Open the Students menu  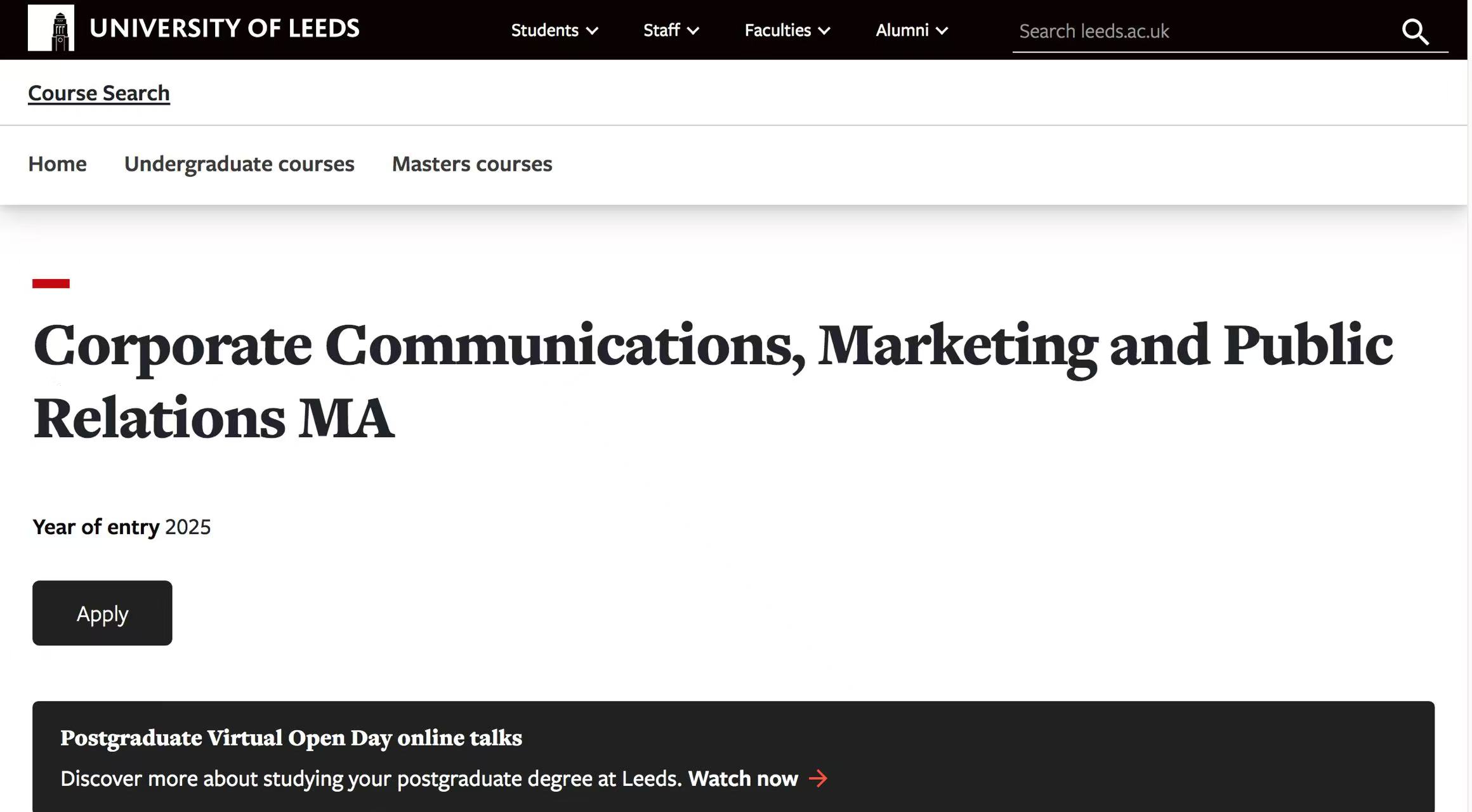pyautogui.click(x=544, y=30)
